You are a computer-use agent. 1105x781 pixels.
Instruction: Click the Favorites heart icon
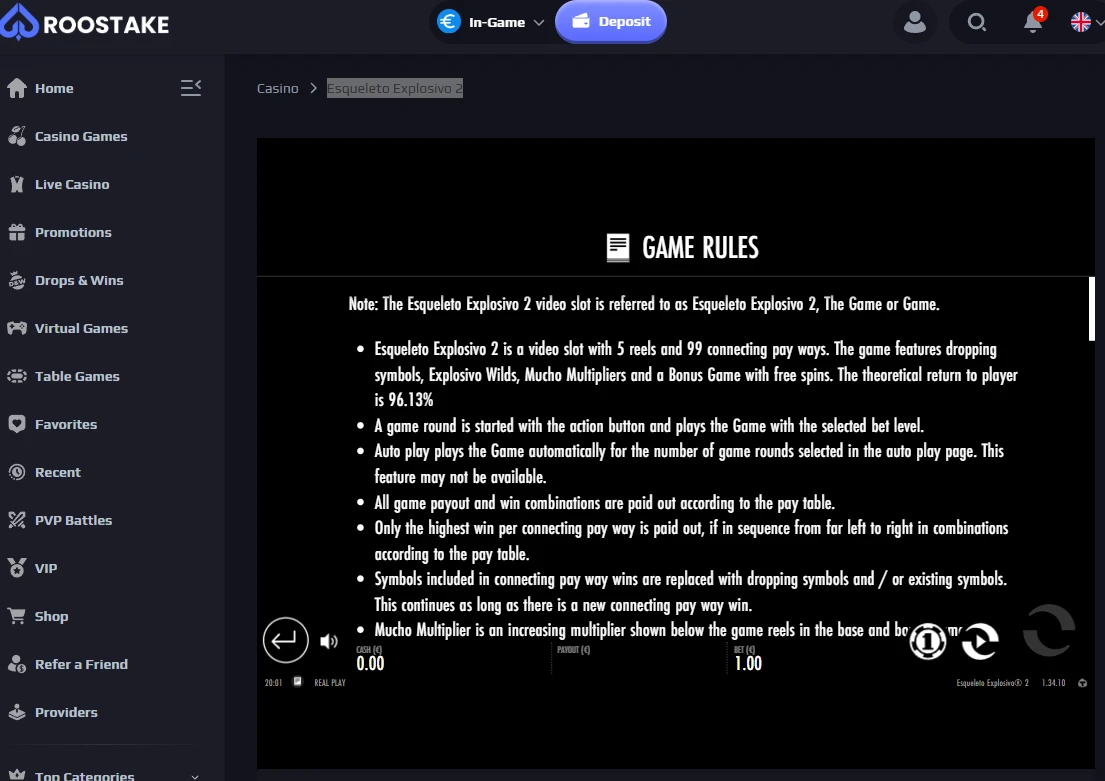pos(17,424)
